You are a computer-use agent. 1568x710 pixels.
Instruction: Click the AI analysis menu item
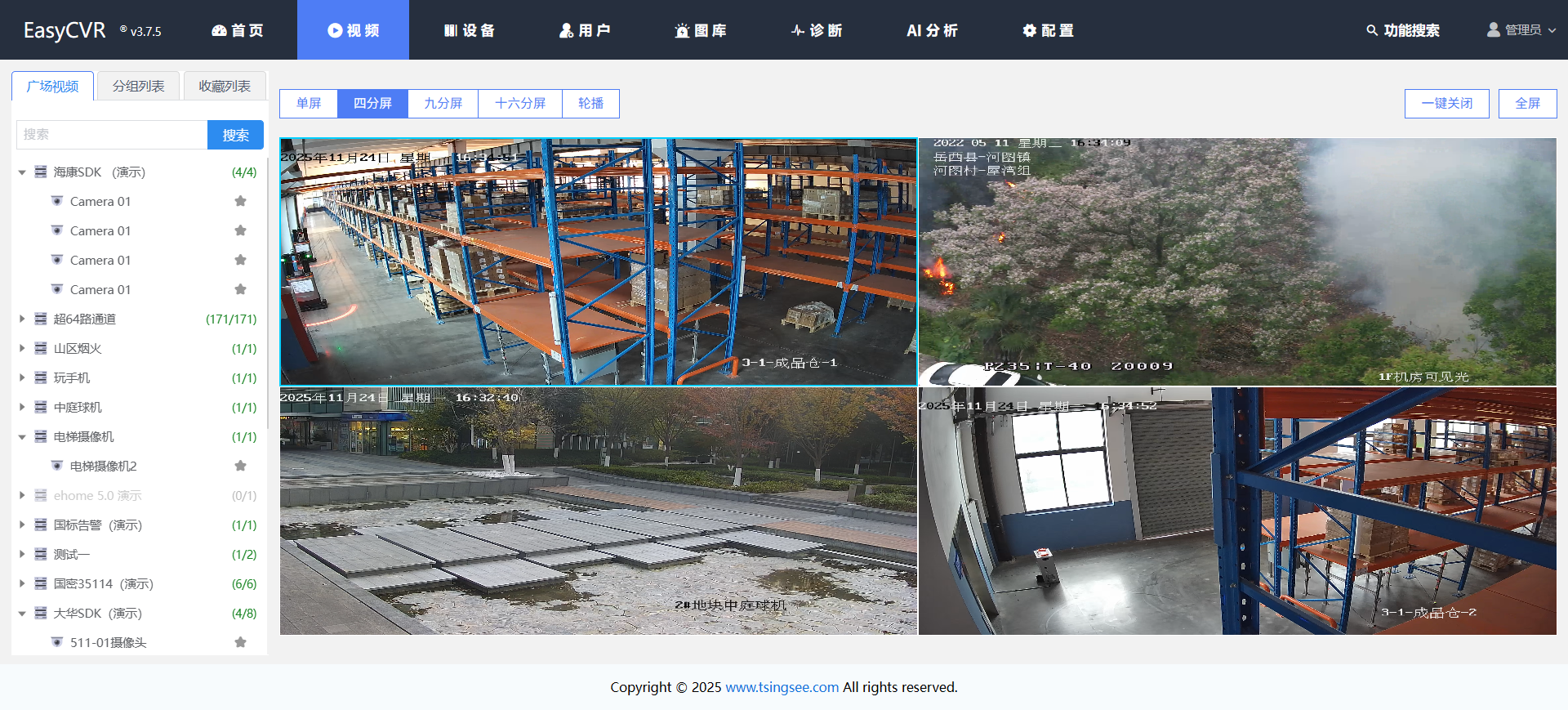tap(932, 30)
